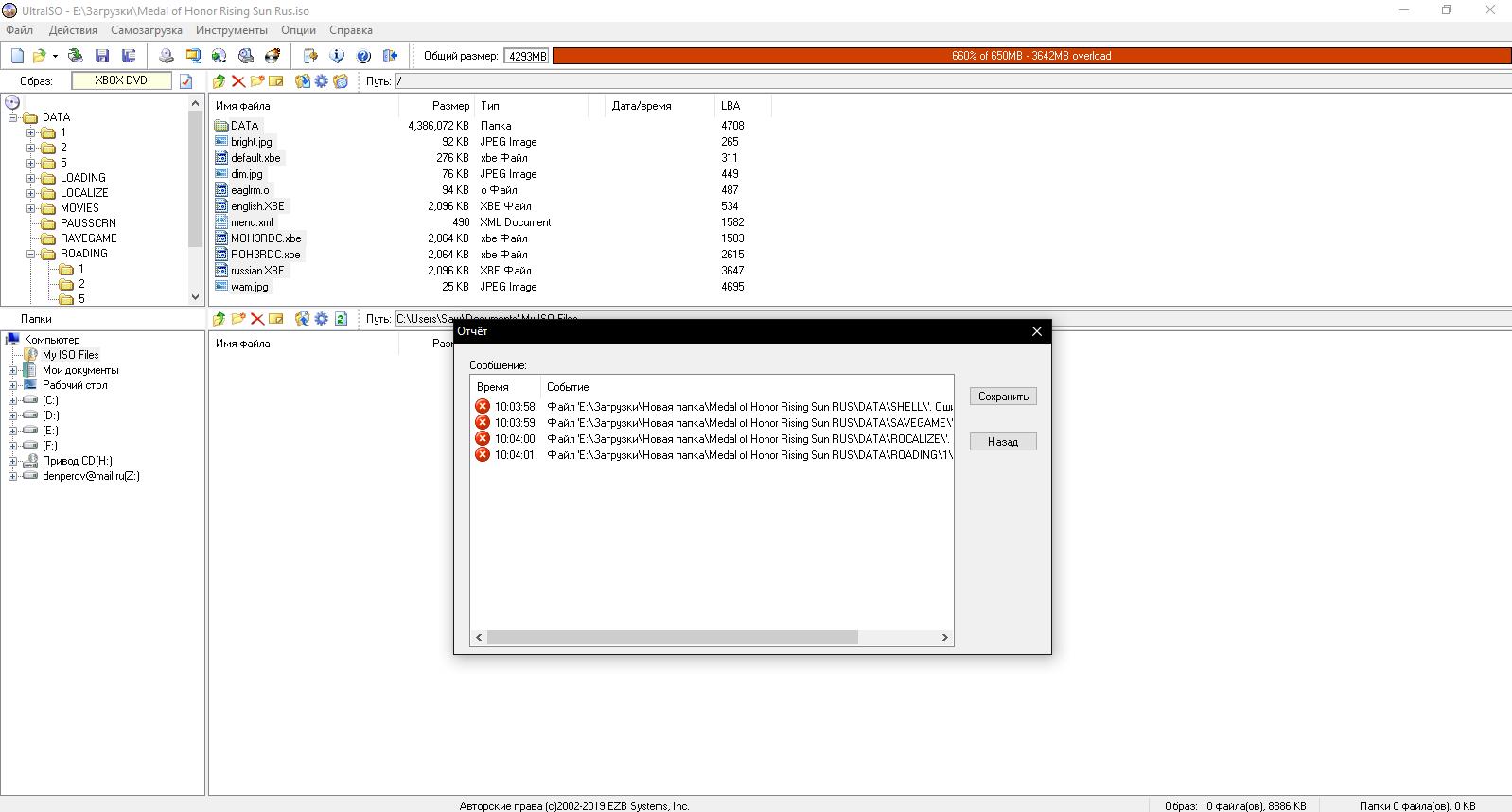Screen dimensions: 1512x812
Task: Click boot info icon beside XBOX DVD
Action: [186, 81]
